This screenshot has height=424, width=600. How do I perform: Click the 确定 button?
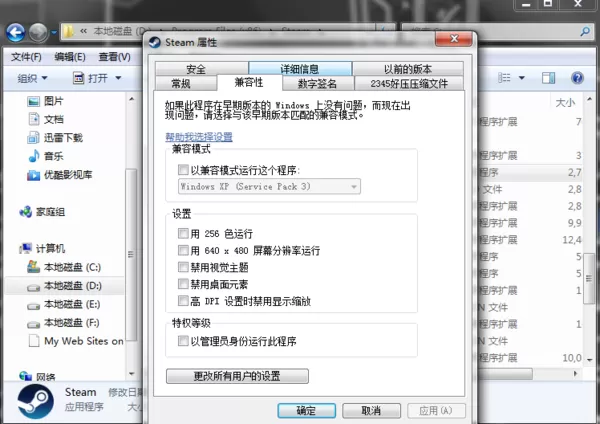coord(307,411)
